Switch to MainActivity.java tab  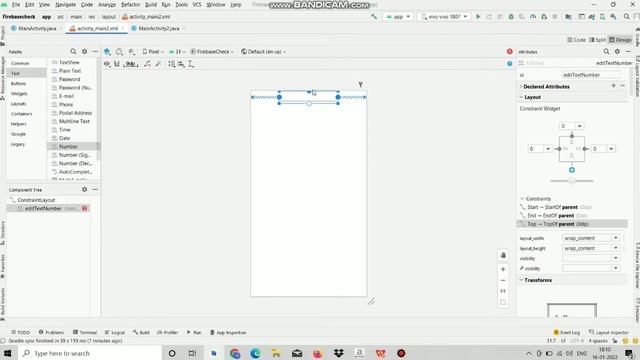coord(37,29)
